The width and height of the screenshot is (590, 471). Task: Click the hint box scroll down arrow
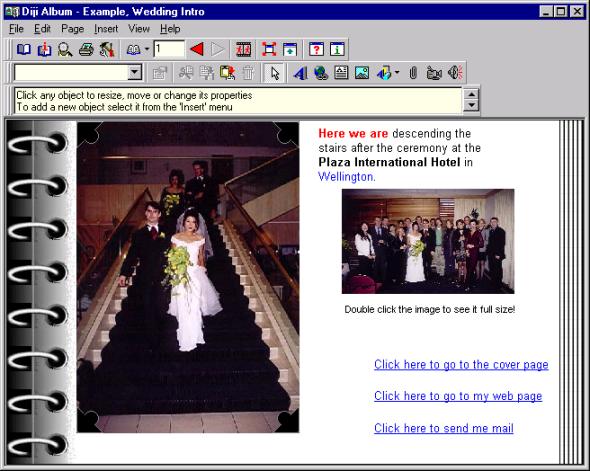(471, 105)
